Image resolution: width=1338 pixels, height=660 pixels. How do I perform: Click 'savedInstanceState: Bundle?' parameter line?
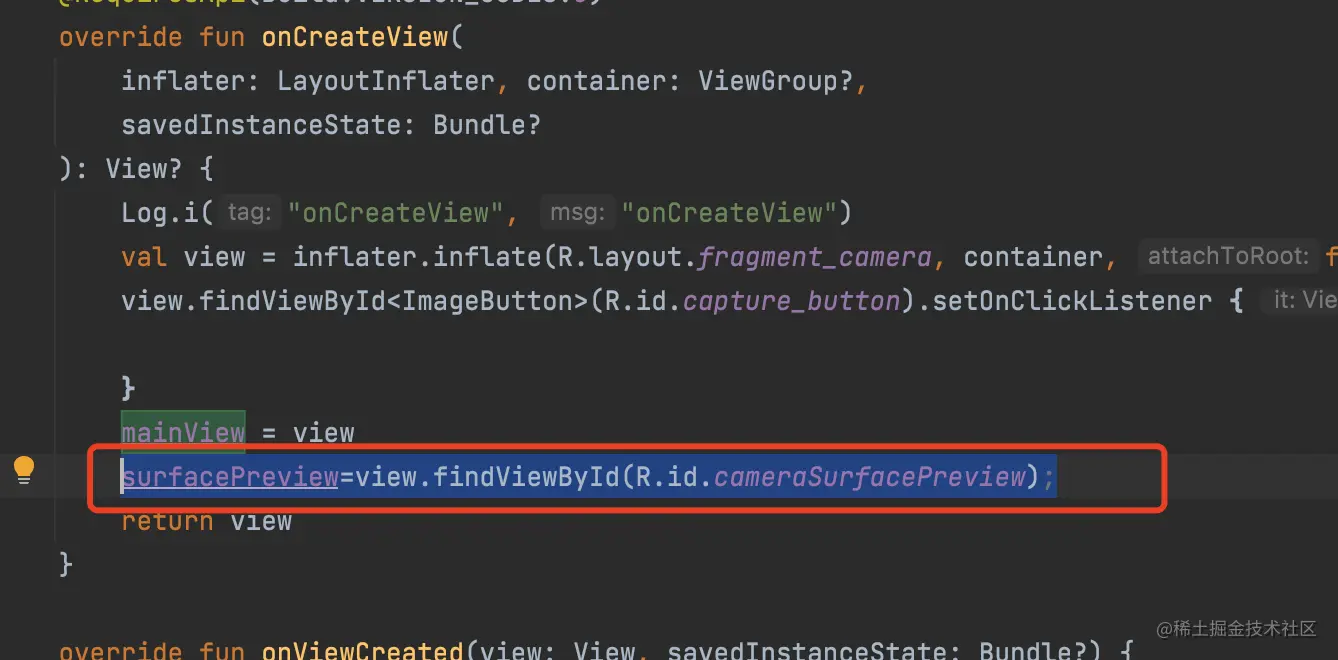(331, 125)
